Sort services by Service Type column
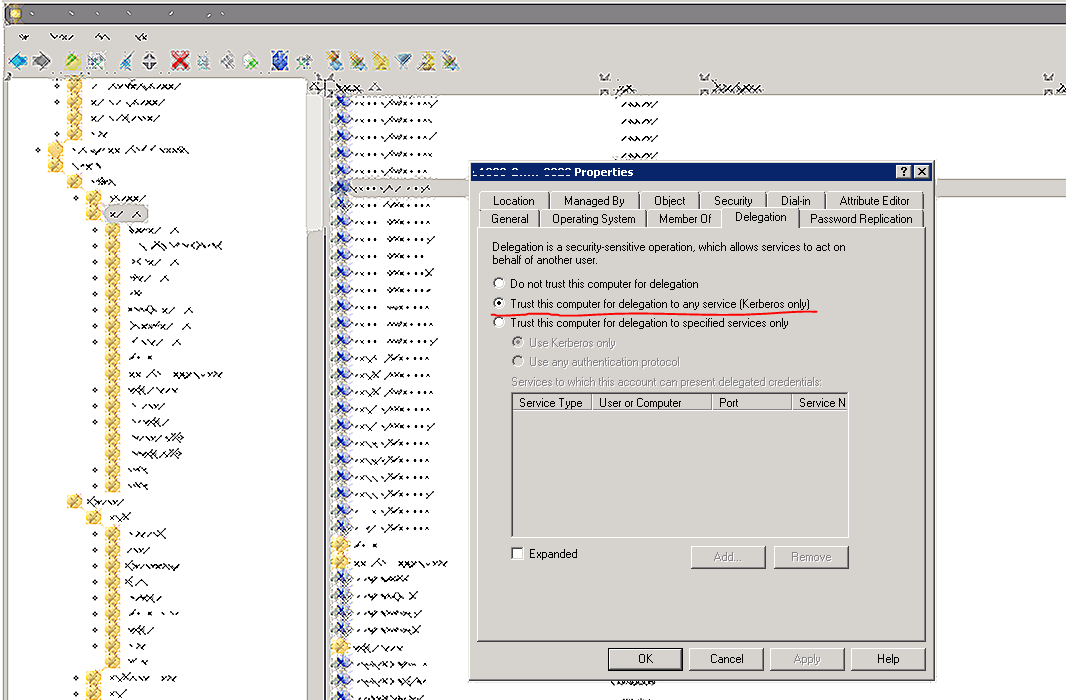Screen dimensions: 1066x700 click(x=551, y=402)
